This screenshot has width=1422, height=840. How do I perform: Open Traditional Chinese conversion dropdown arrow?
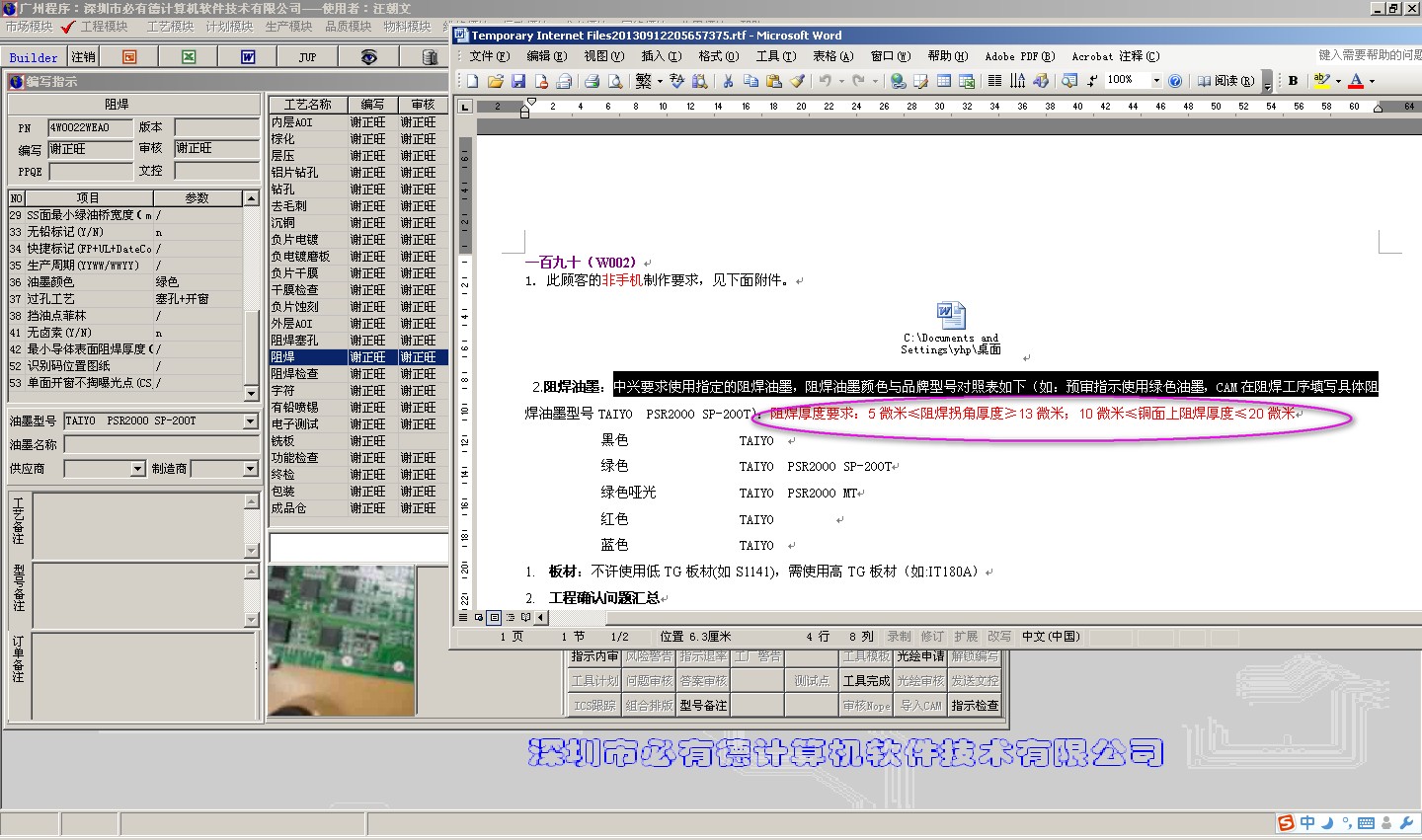click(x=660, y=81)
